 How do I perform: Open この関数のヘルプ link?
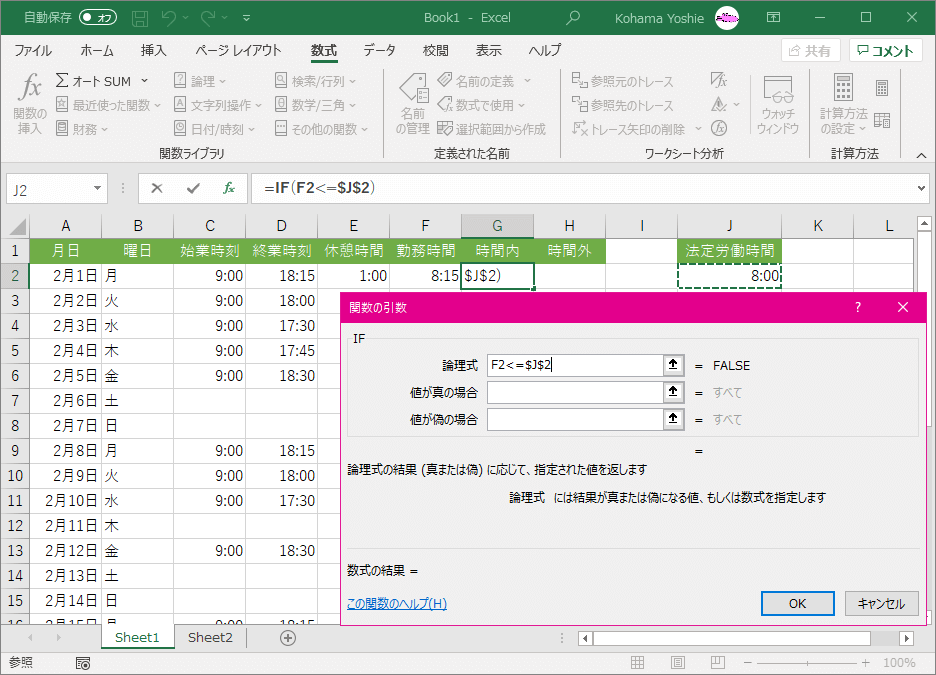(396, 603)
